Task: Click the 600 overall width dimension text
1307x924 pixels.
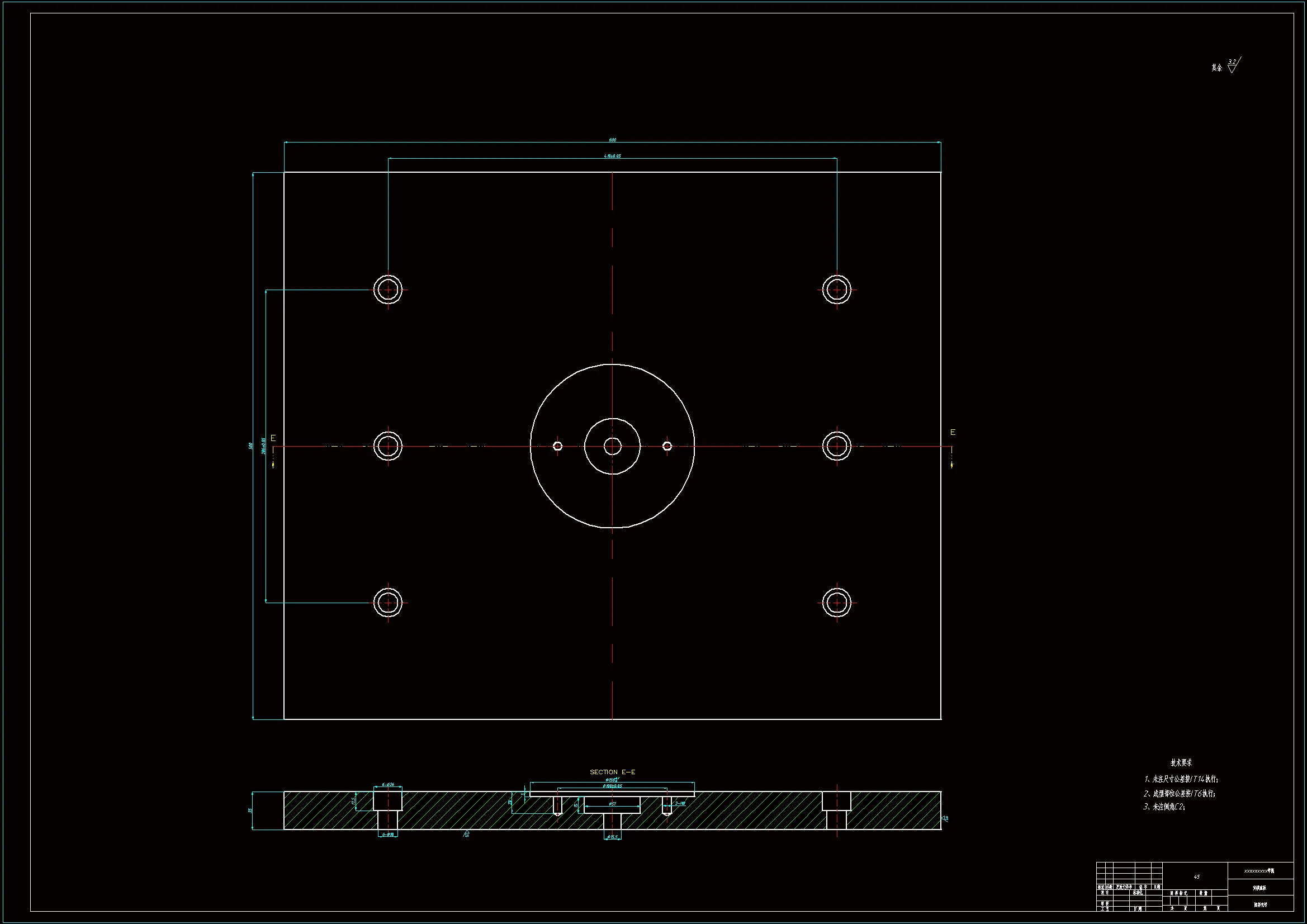Action: click(x=612, y=140)
